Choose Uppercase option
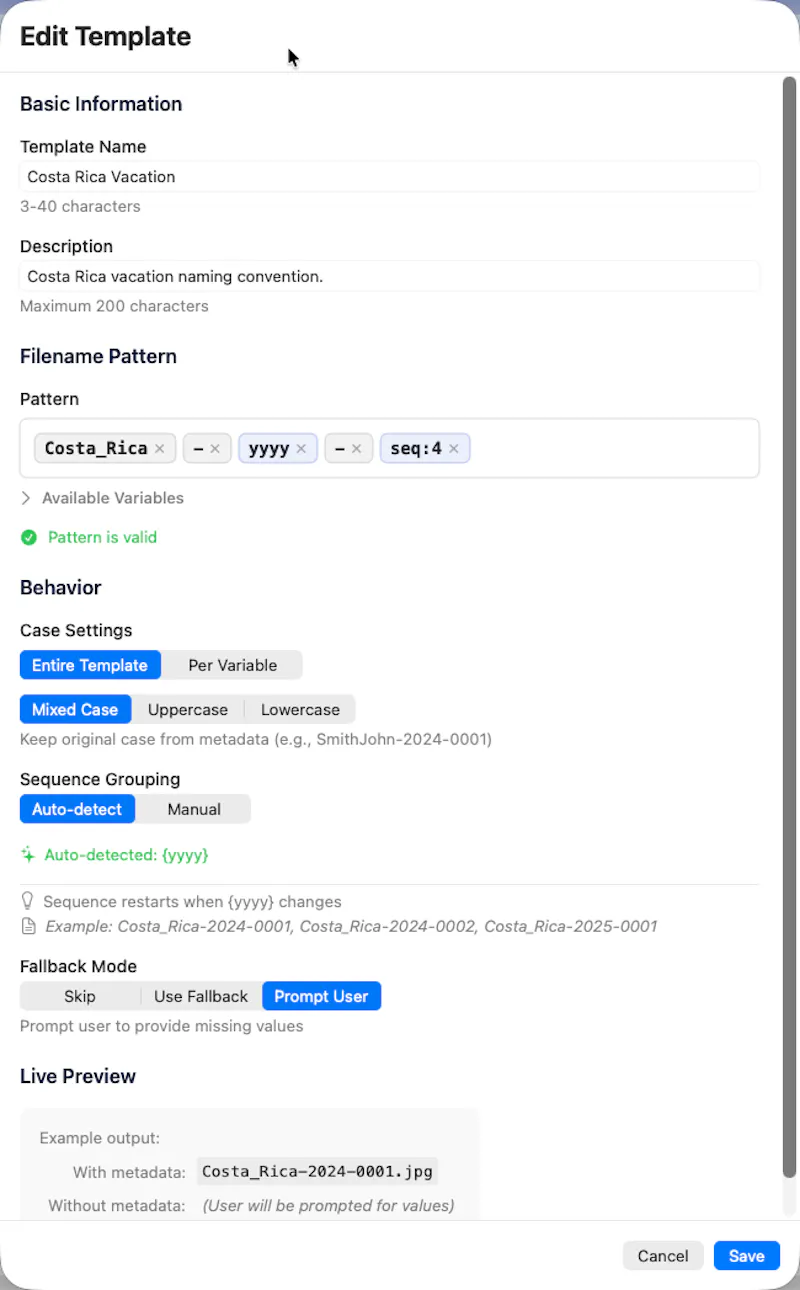Image resolution: width=800 pixels, height=1290 pixels. tap(188, 710)
